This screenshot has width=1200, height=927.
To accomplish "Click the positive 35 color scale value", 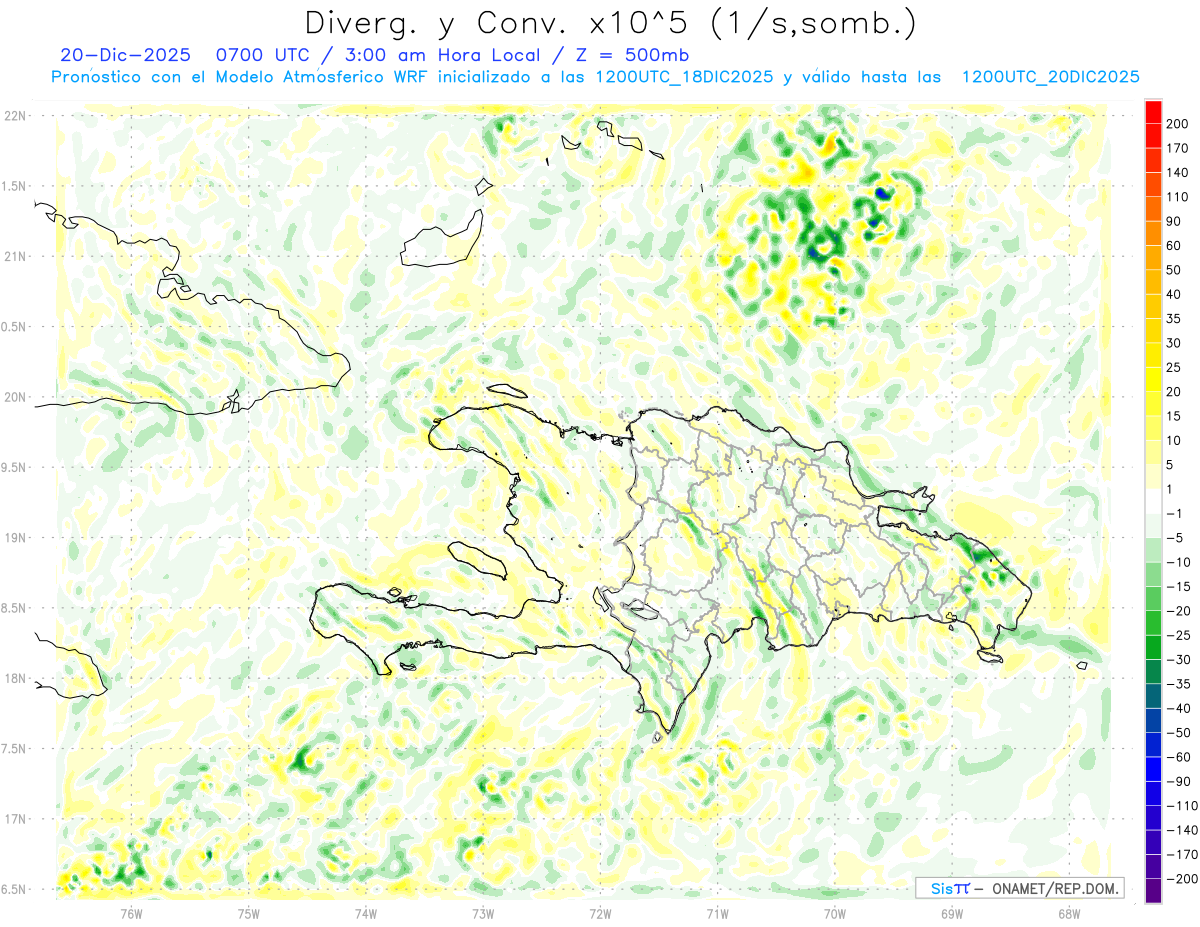I will coord(1174,319).
